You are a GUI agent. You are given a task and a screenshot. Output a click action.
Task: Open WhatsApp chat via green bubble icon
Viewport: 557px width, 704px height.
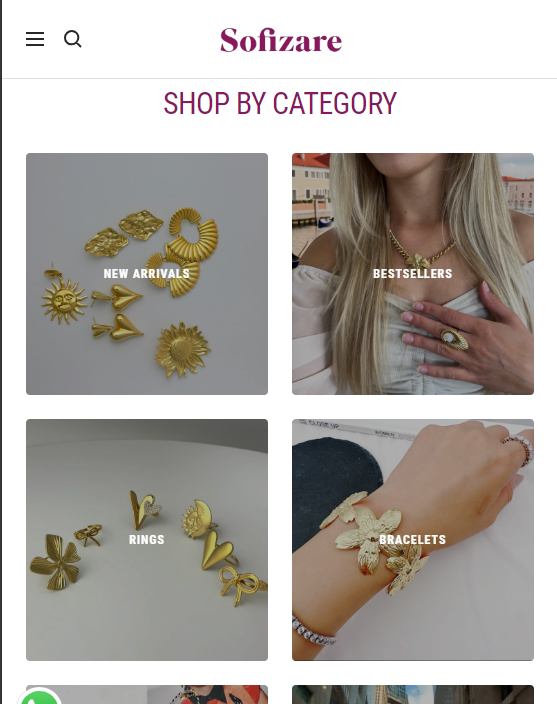[39, 697]
